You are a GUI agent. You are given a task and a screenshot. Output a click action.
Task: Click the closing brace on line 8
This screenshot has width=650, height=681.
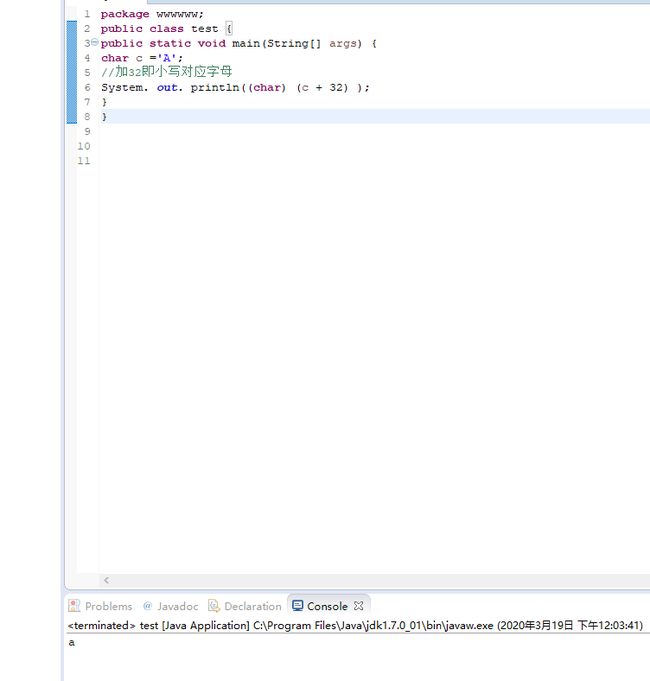point(104,116)
